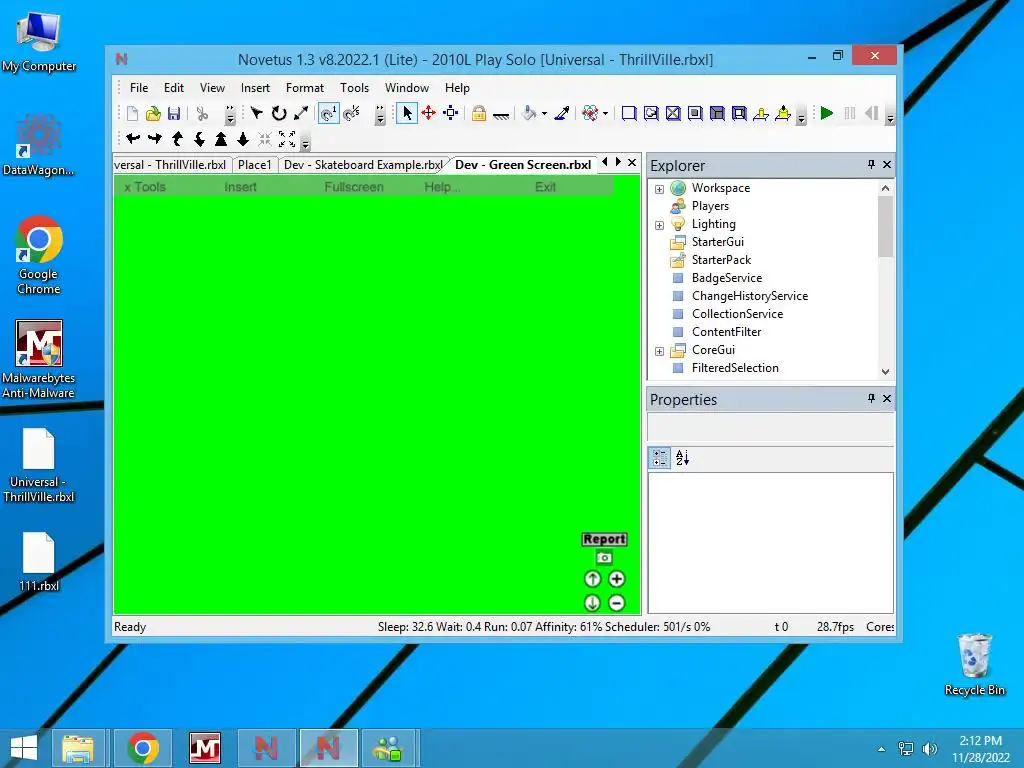
Task: Click the Report button in viewport
Action: point(604,539)
